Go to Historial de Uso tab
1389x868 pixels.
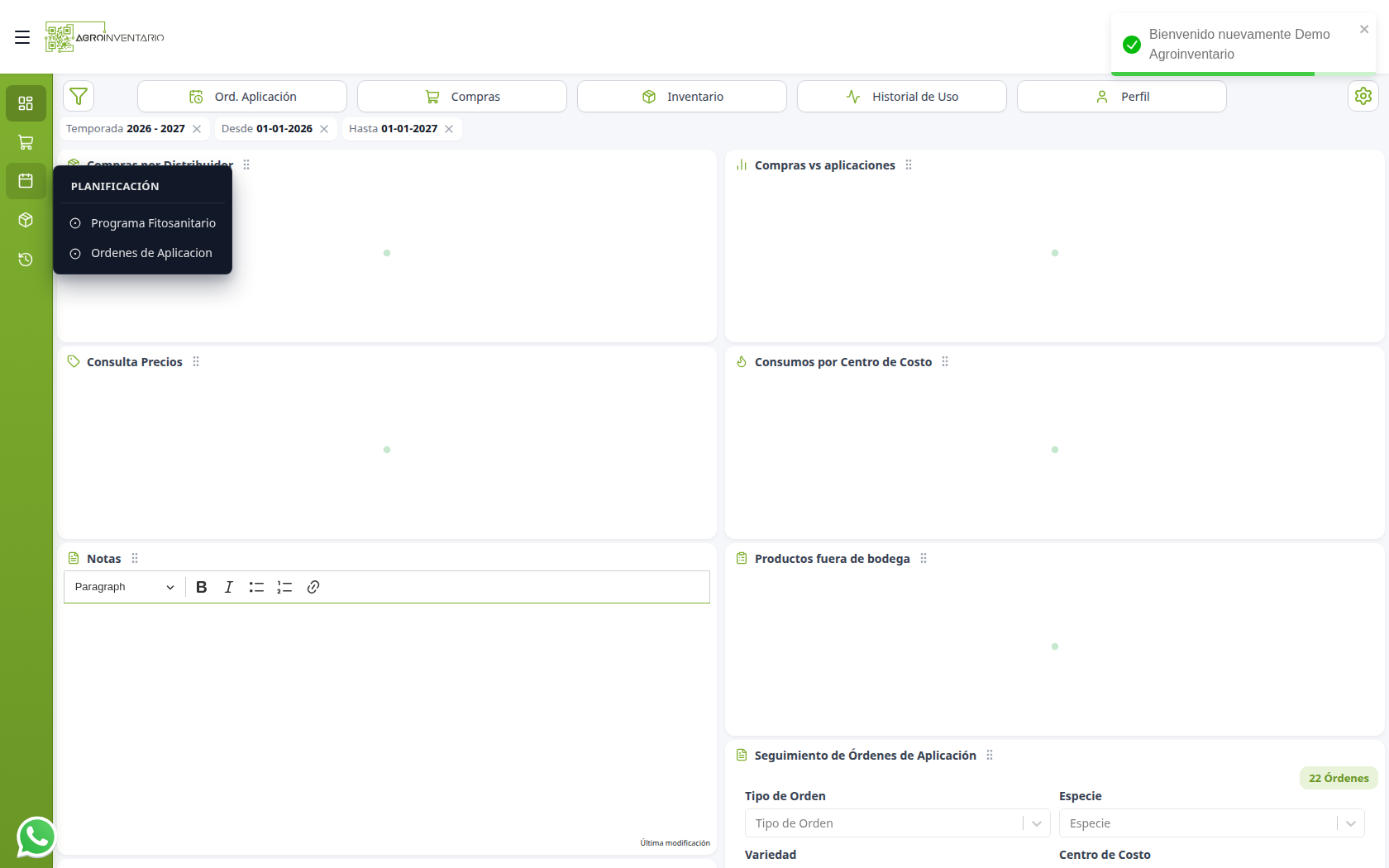pos(902,97)
